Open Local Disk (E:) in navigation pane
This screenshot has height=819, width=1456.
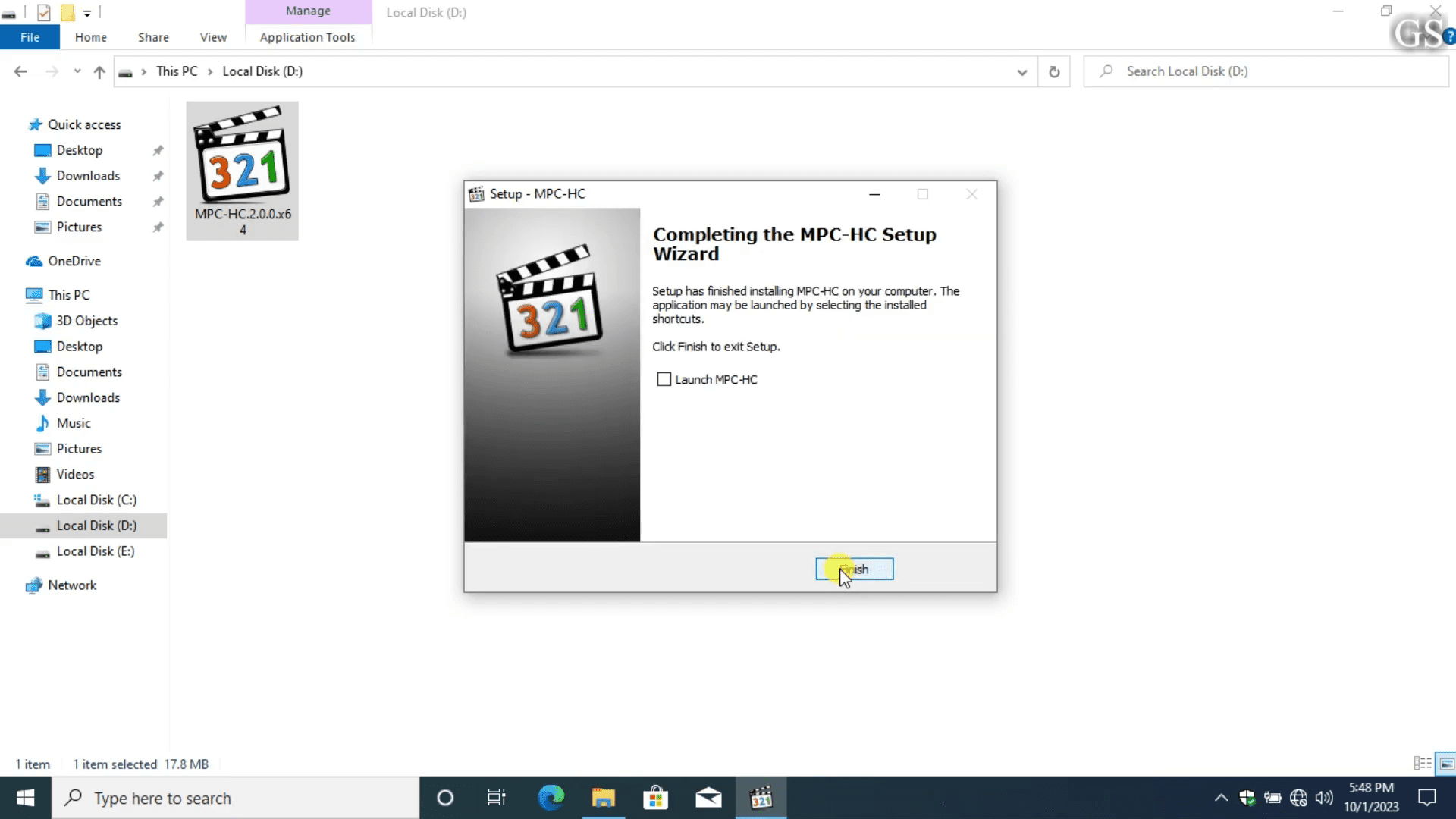pos(95,551)
